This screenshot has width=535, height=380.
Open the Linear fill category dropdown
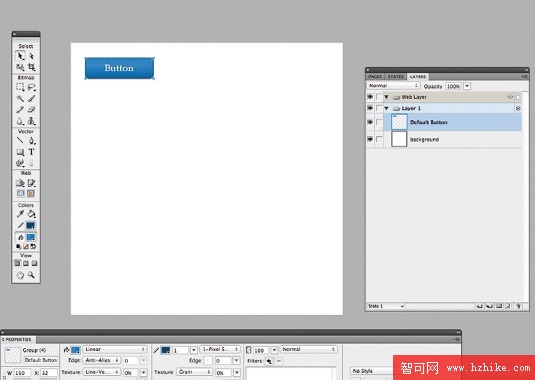115,349
